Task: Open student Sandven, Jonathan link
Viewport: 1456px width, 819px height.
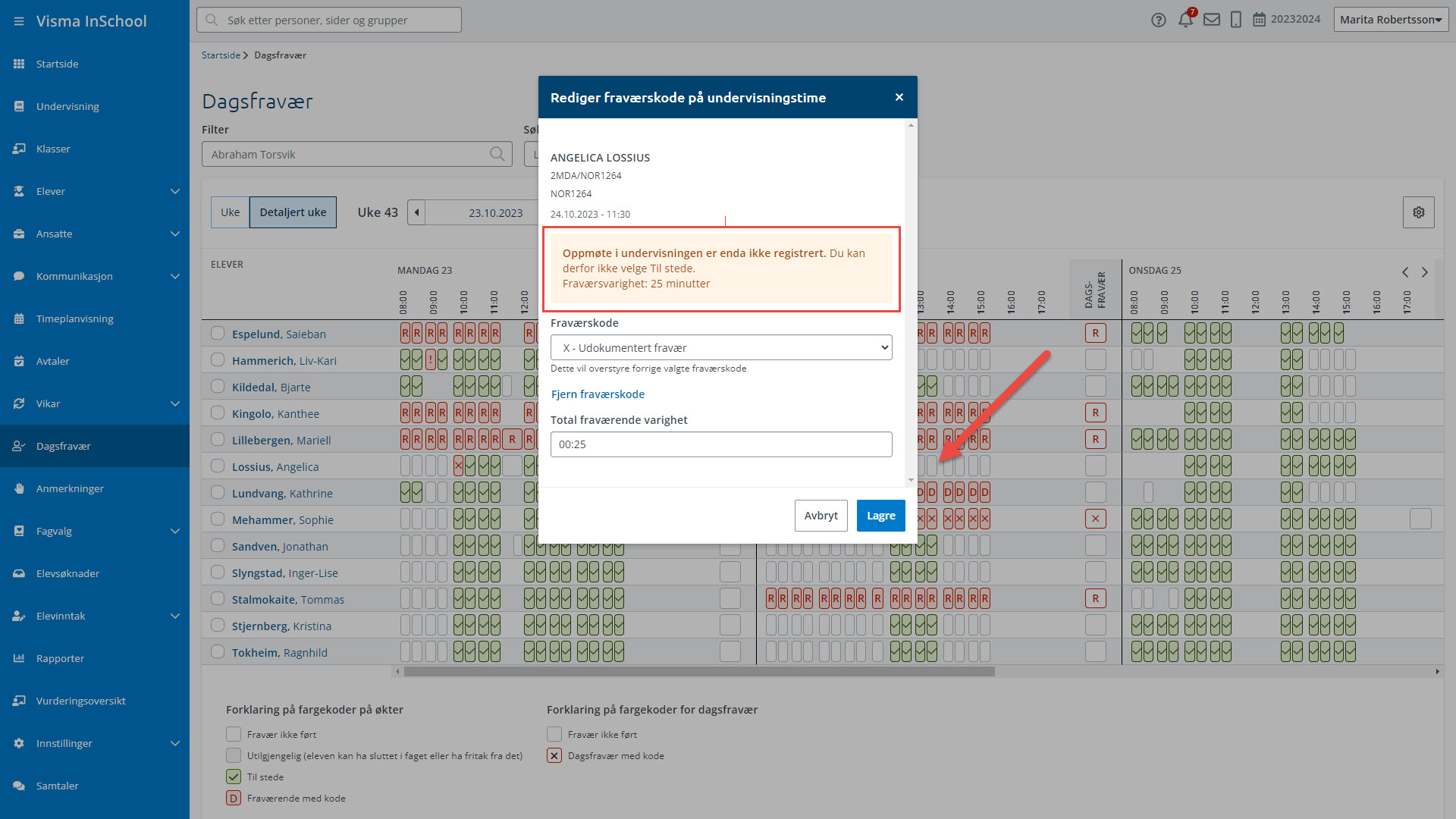Action: [x=280, y=546]
